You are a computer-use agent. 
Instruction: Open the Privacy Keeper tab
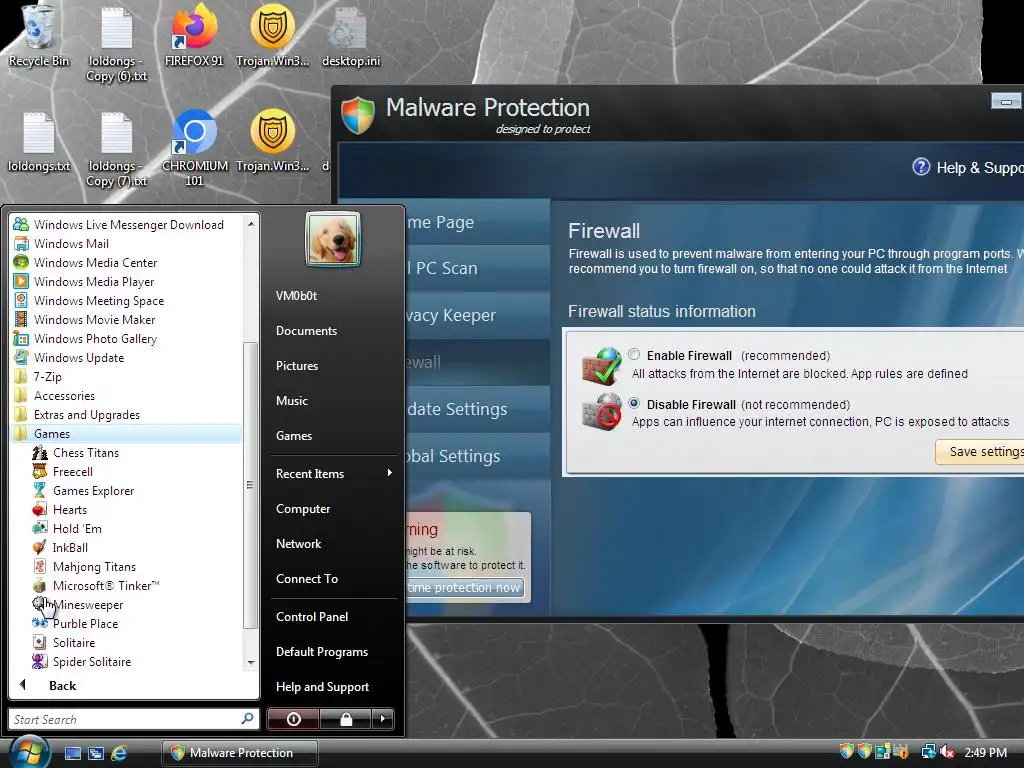[x=477, y=315]
